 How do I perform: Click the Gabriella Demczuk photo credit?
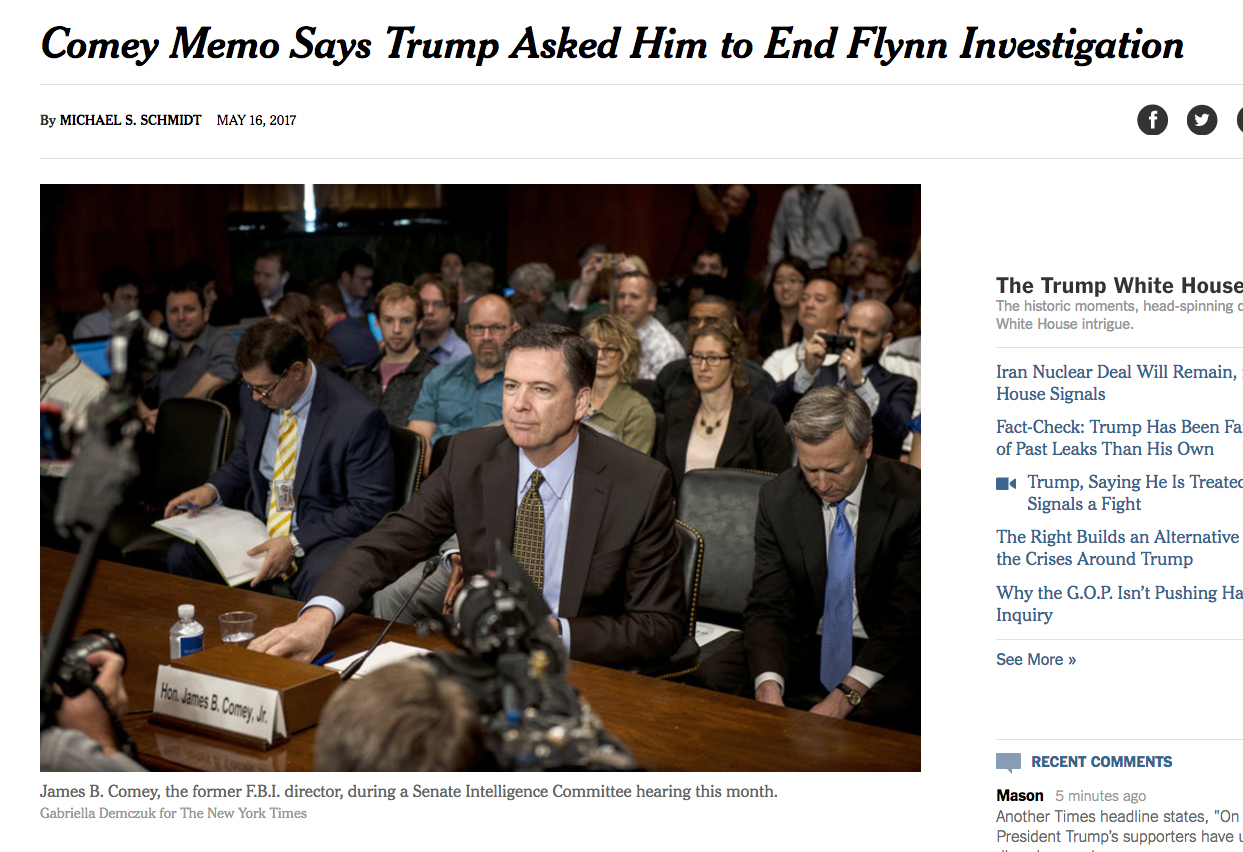(173, 813)
